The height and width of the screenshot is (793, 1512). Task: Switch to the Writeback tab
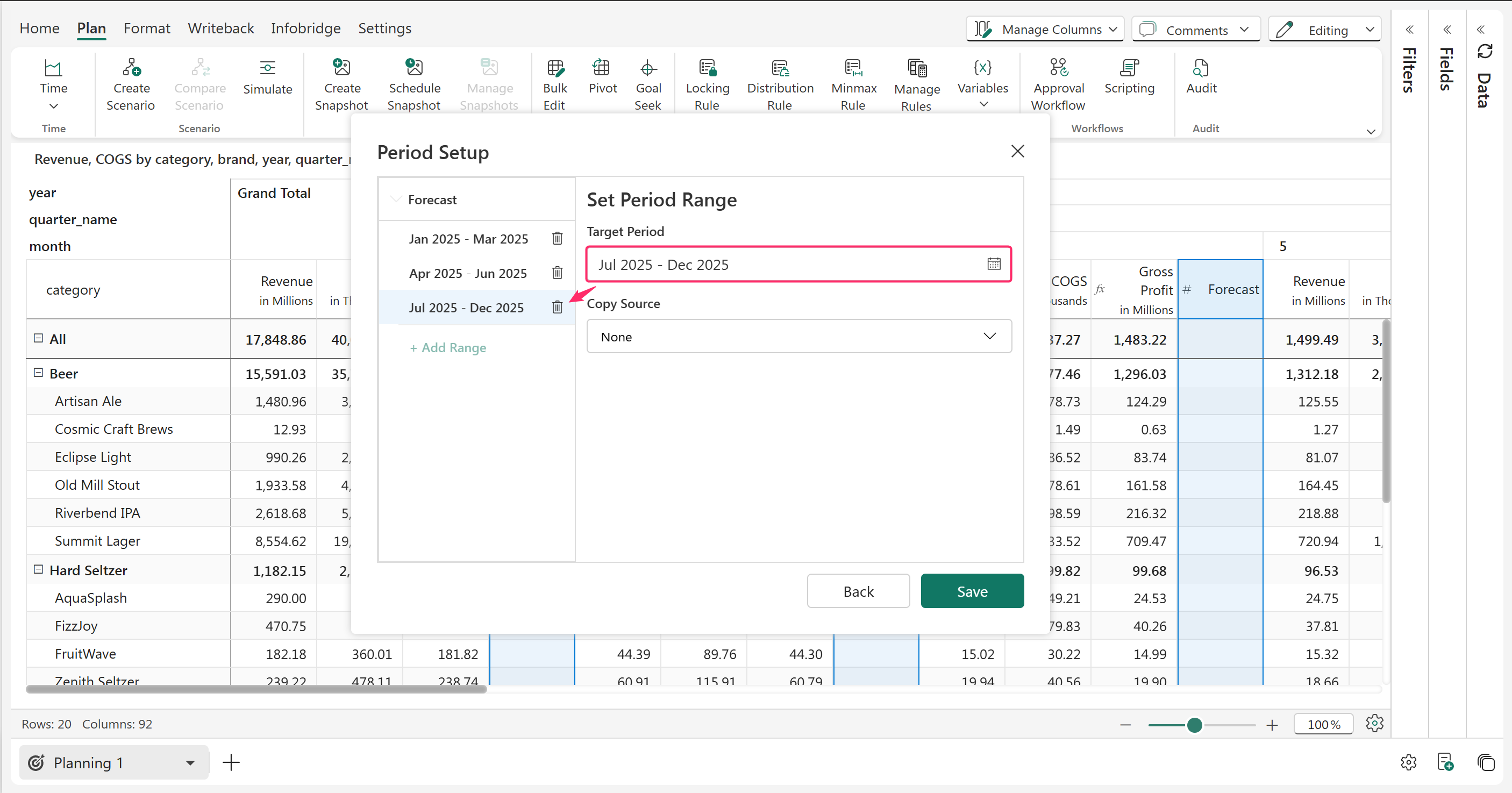point(220,28)
